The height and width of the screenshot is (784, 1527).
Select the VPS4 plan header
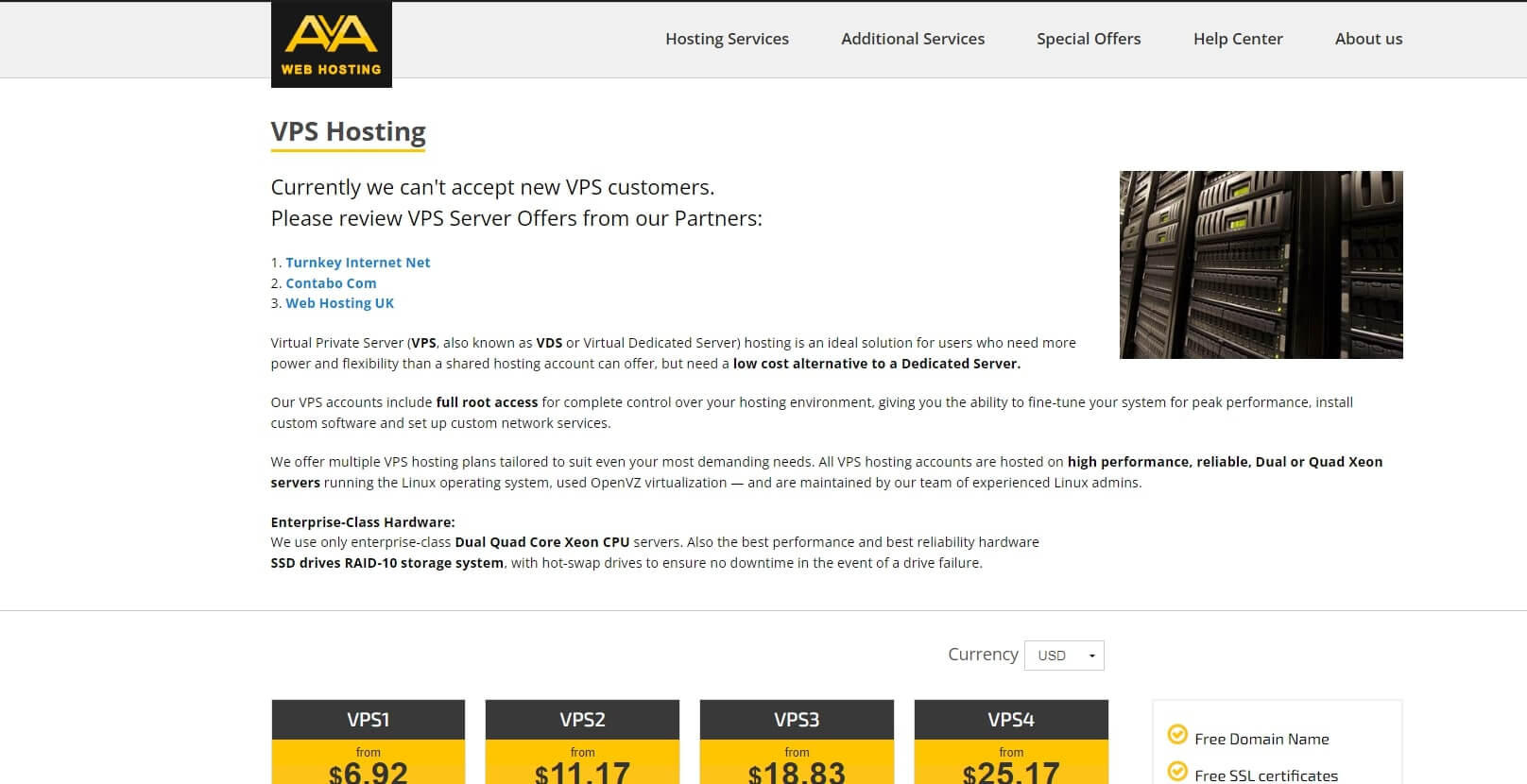click(x=1011, y=720)
